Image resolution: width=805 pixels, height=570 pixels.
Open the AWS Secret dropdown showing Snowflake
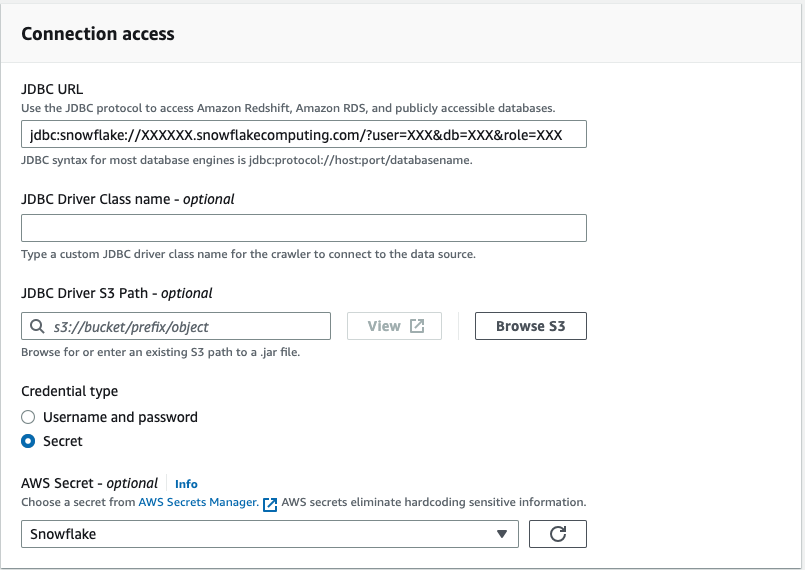(x=260, y=534)
